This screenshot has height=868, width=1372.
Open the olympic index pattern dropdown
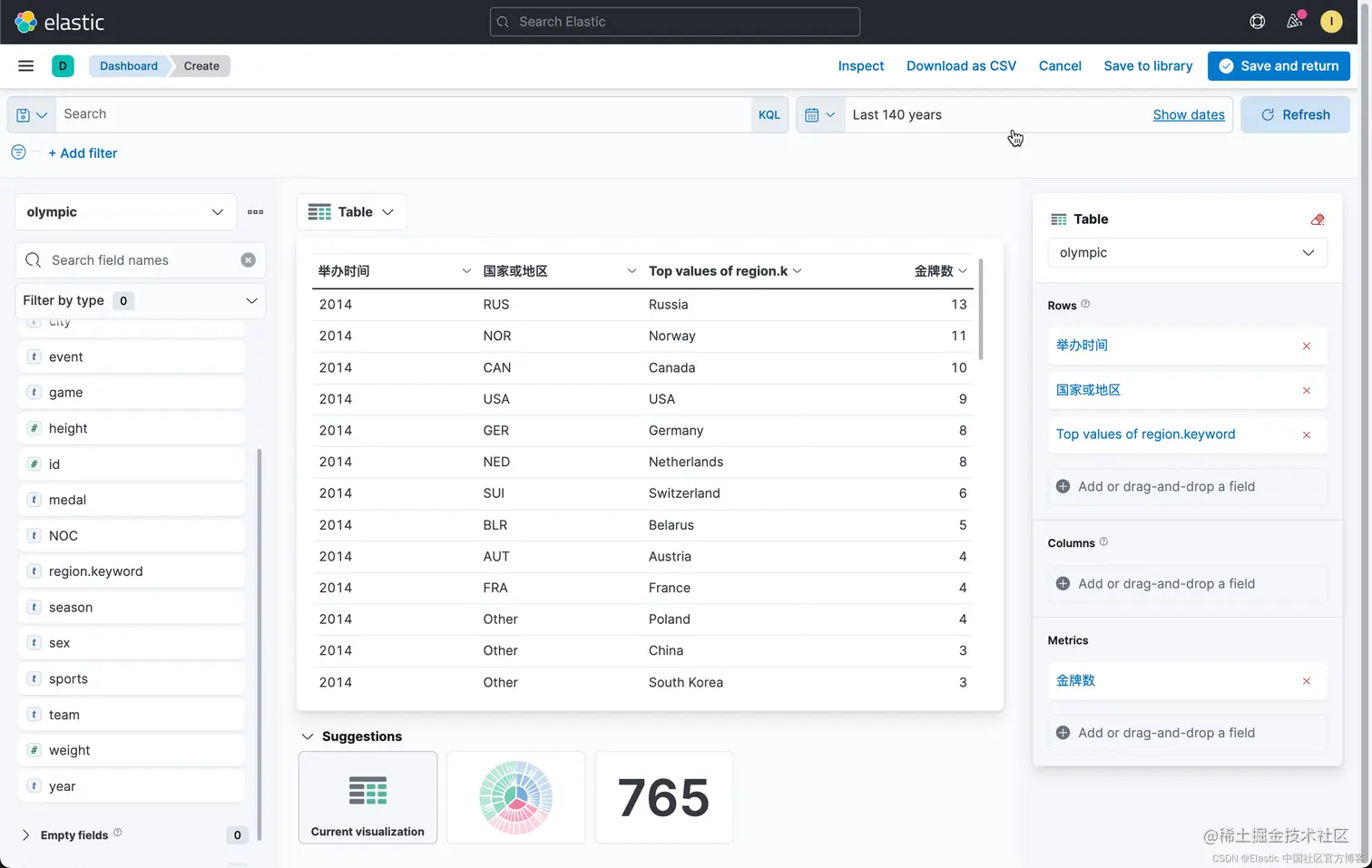126,212
